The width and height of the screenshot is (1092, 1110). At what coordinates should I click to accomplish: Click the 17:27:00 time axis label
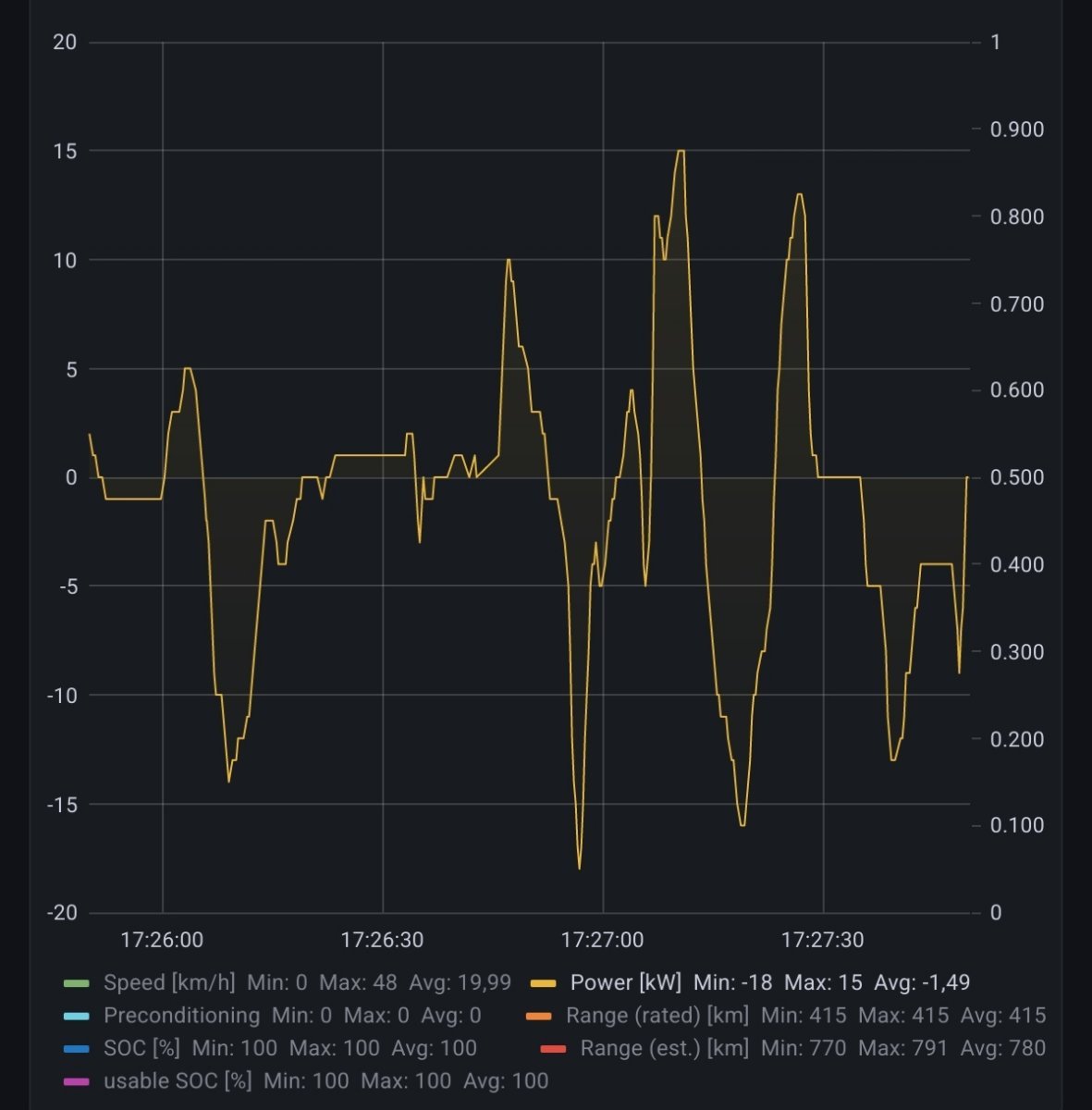coord(602,941)
